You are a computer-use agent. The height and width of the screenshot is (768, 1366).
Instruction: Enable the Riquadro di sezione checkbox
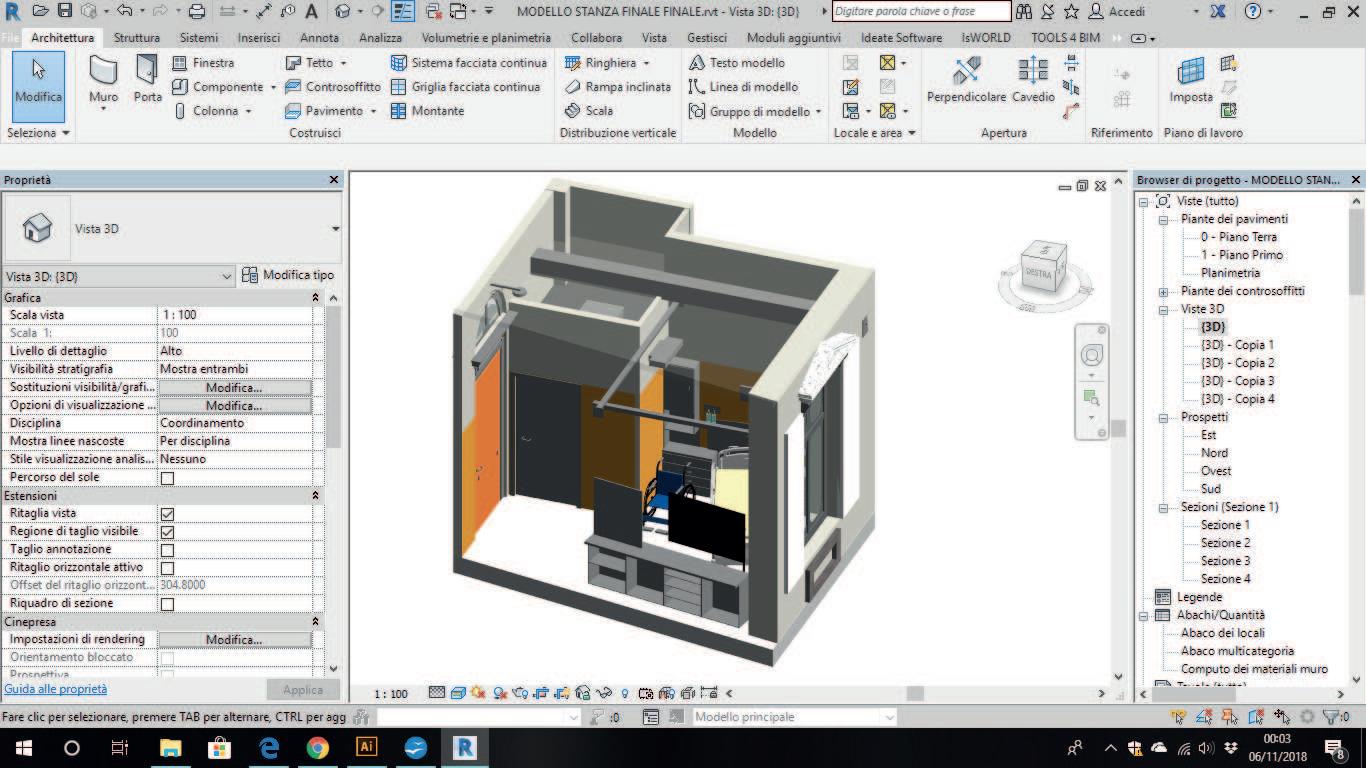point(167,604)
